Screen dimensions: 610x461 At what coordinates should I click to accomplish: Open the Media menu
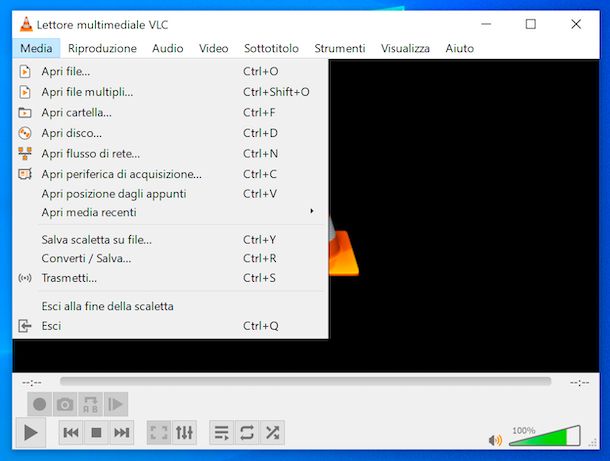coord(36,48)
